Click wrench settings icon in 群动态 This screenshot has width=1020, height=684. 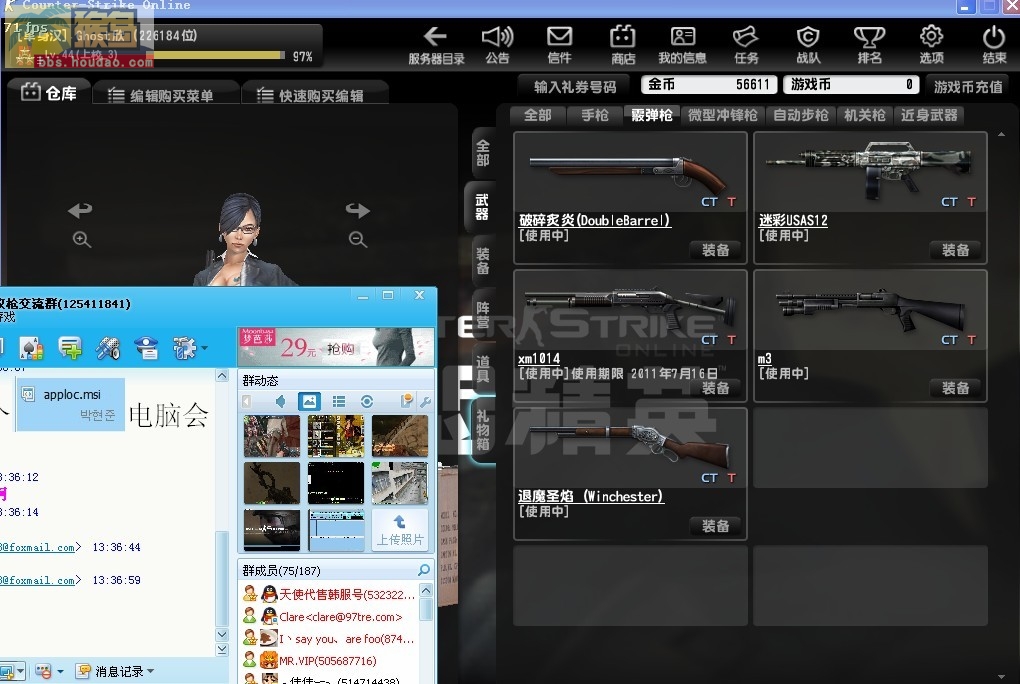point(425,402)
